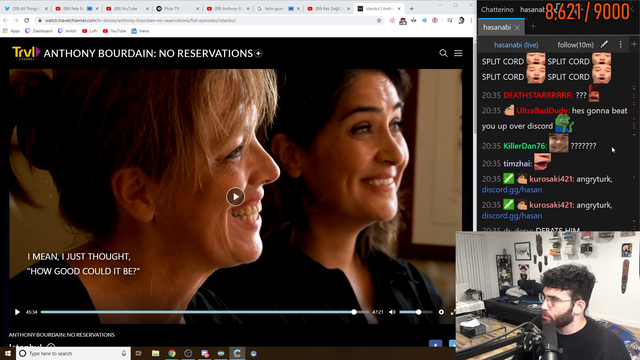Click the Travel Channel logo
Viewport: 640px width, 360px height.
[26, 53]
